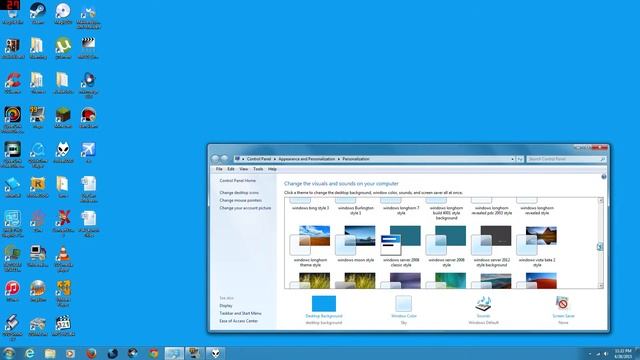The image size is (640, 360).
Task: Expand arrow after Appearance and Personalization breadcrumb
Action: point(339,159)
